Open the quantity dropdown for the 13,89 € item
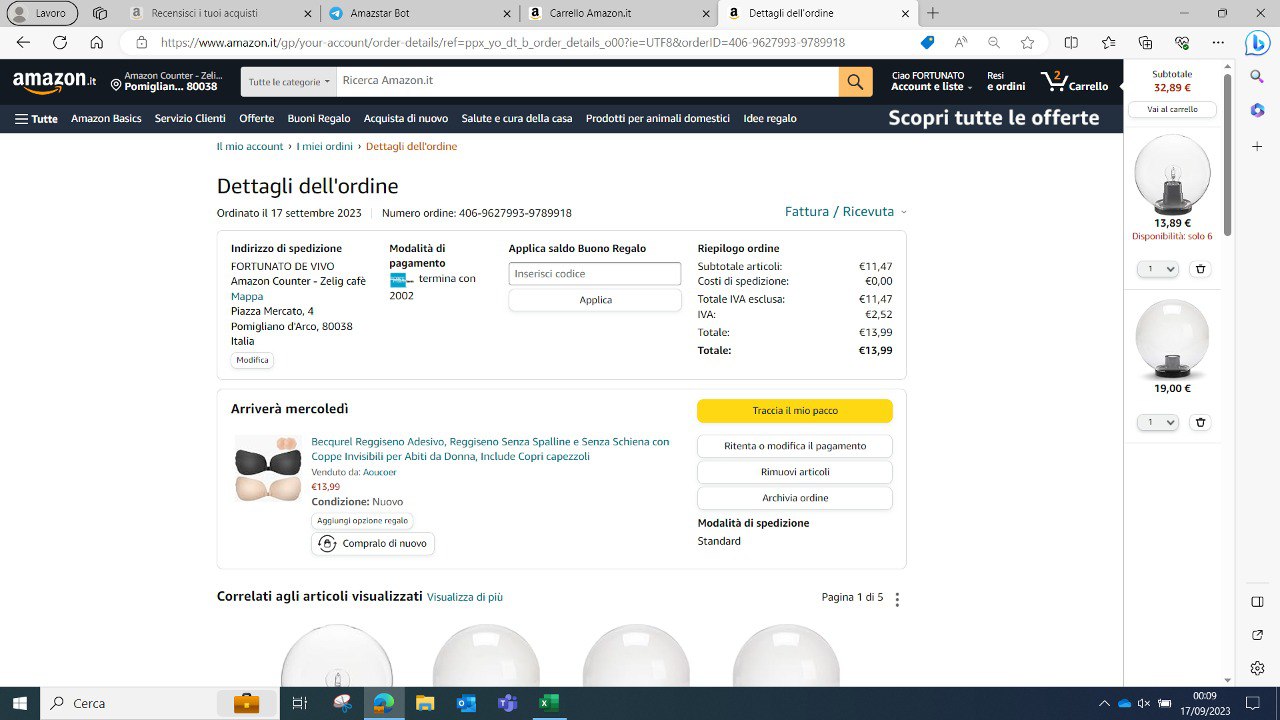Image resolution: width=1280 pixels, height=720 pixels. (1159, 269)
